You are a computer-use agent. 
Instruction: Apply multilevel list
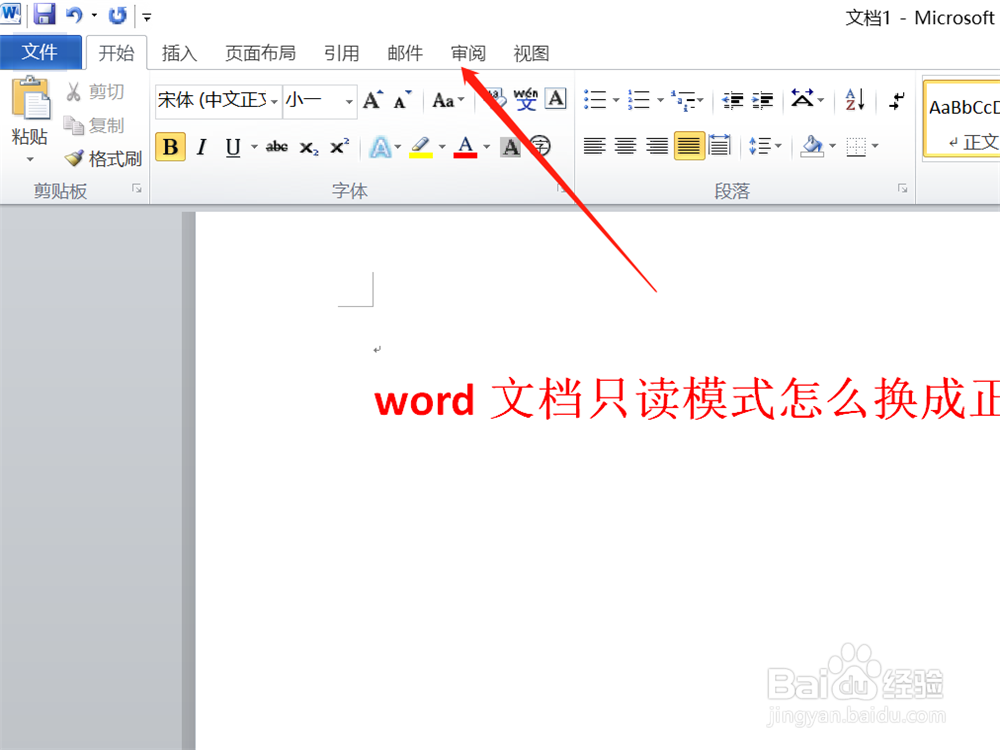click(x=684, y=100)
